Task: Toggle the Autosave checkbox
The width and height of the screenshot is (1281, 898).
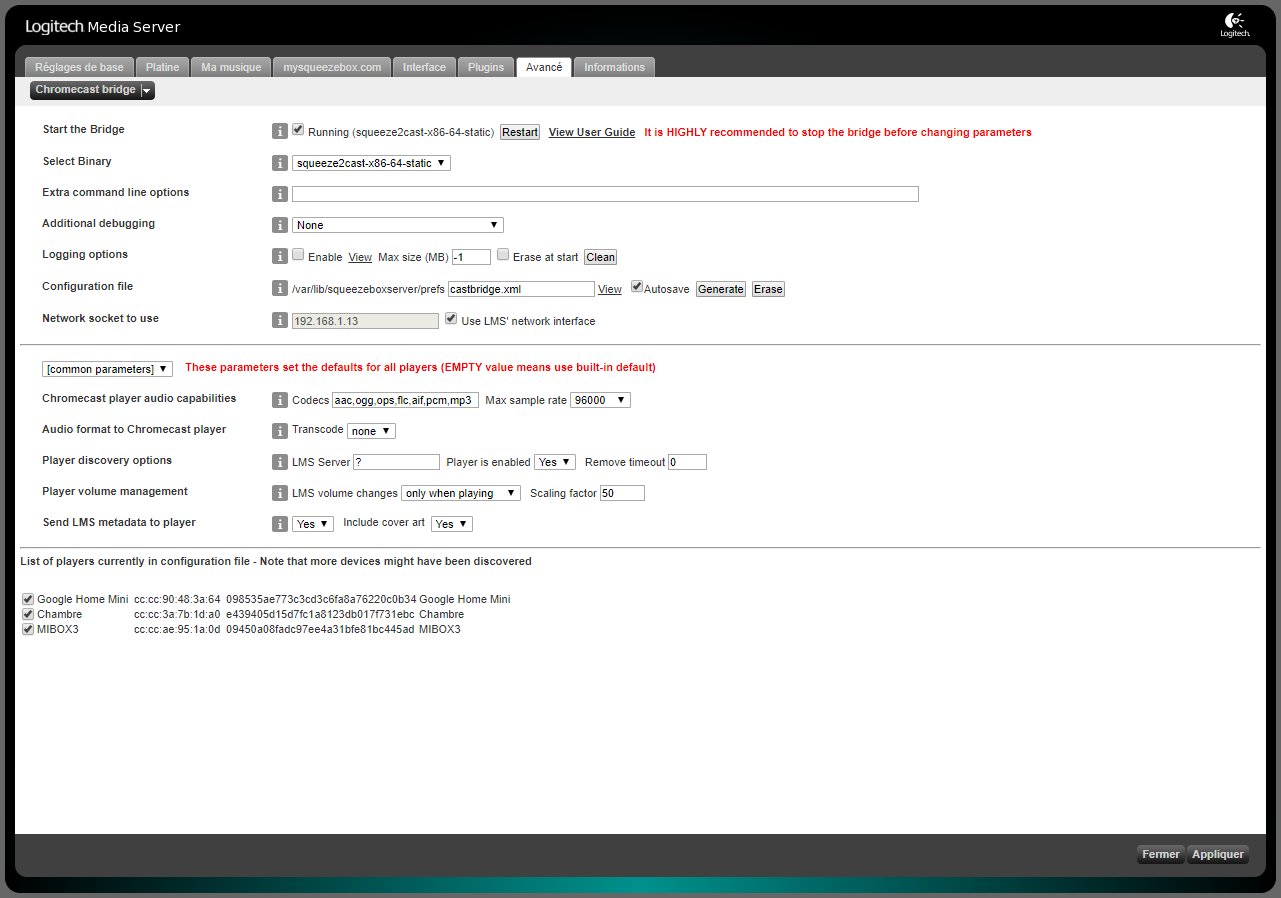Action: click(x=636, y=287)
